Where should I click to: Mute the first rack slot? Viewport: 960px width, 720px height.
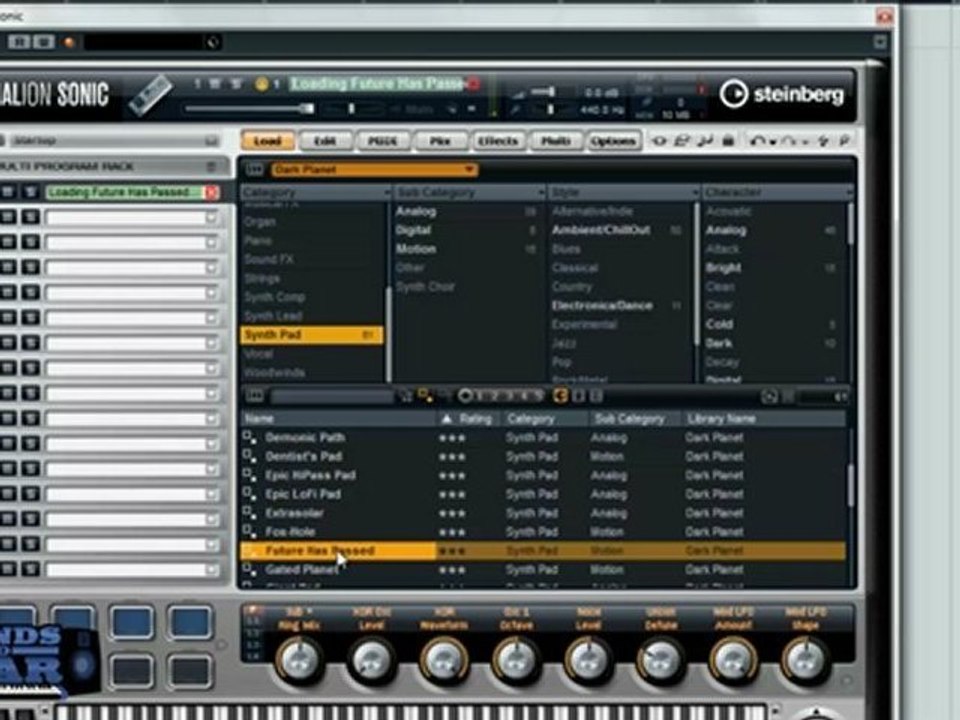click(8, 192)
